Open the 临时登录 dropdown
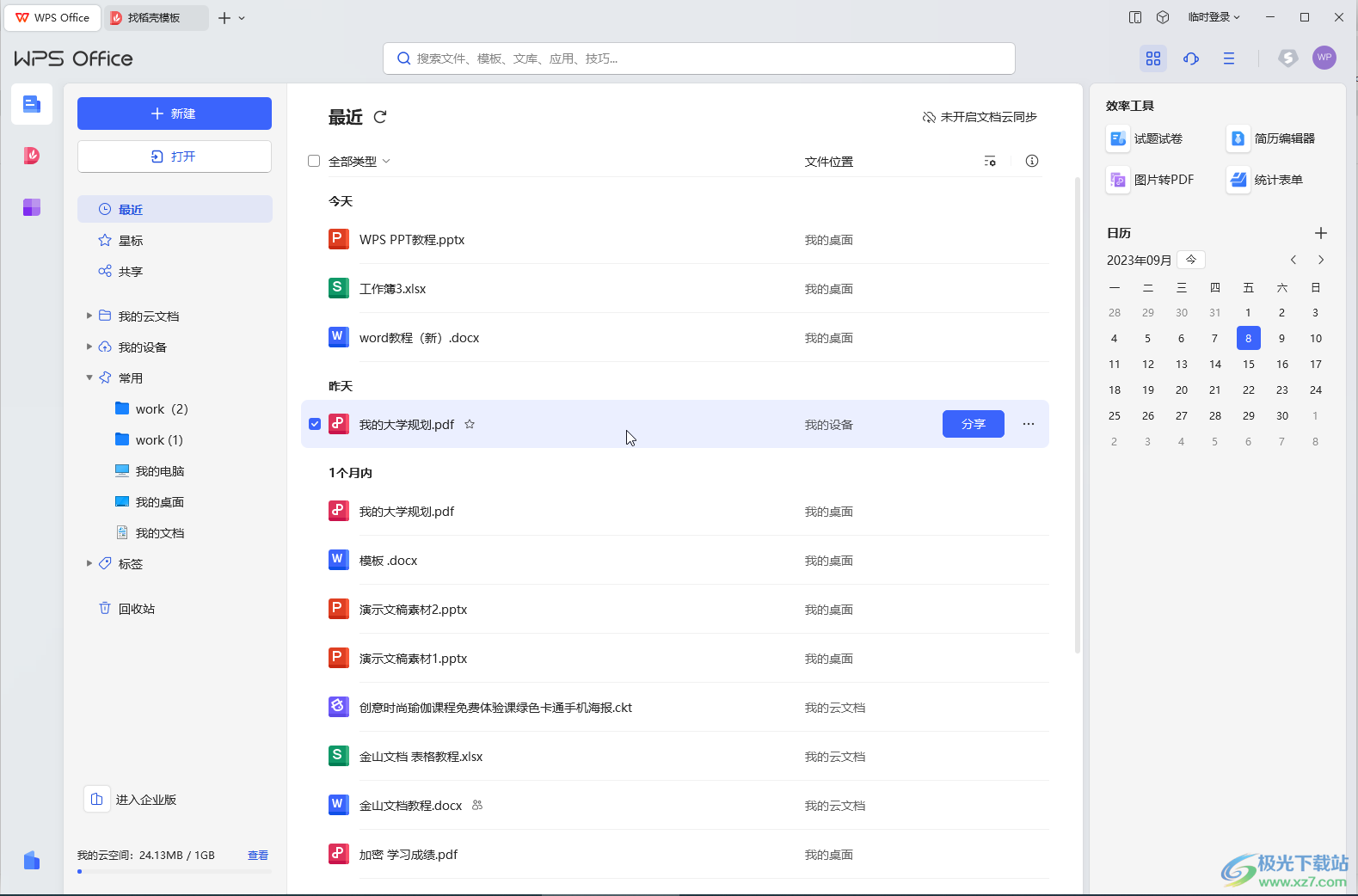The width and height of the screenshot is (1358, 896). 1214,17
